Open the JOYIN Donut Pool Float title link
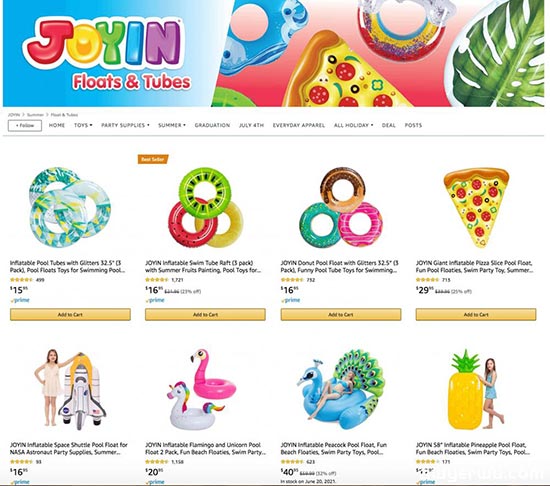 click(x=340, y=266)
